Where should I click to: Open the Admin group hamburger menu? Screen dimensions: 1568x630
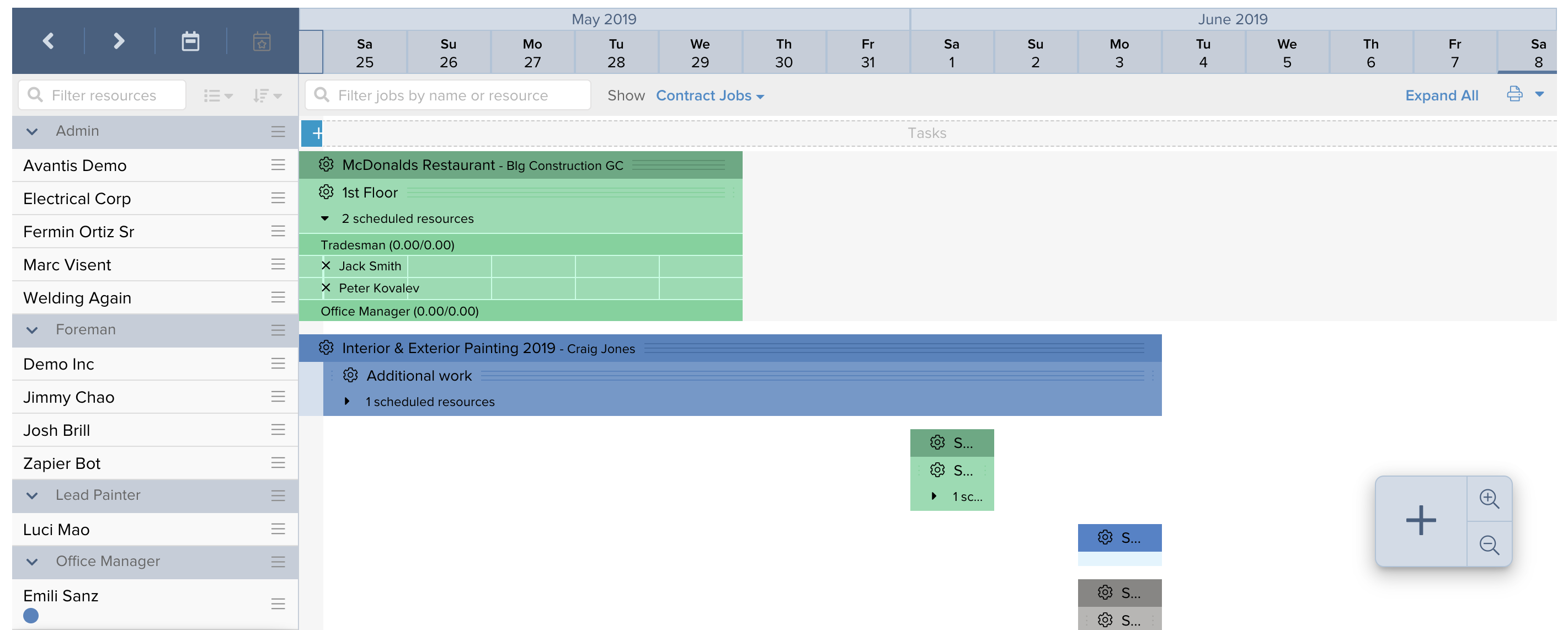click(x=278, y=131)
